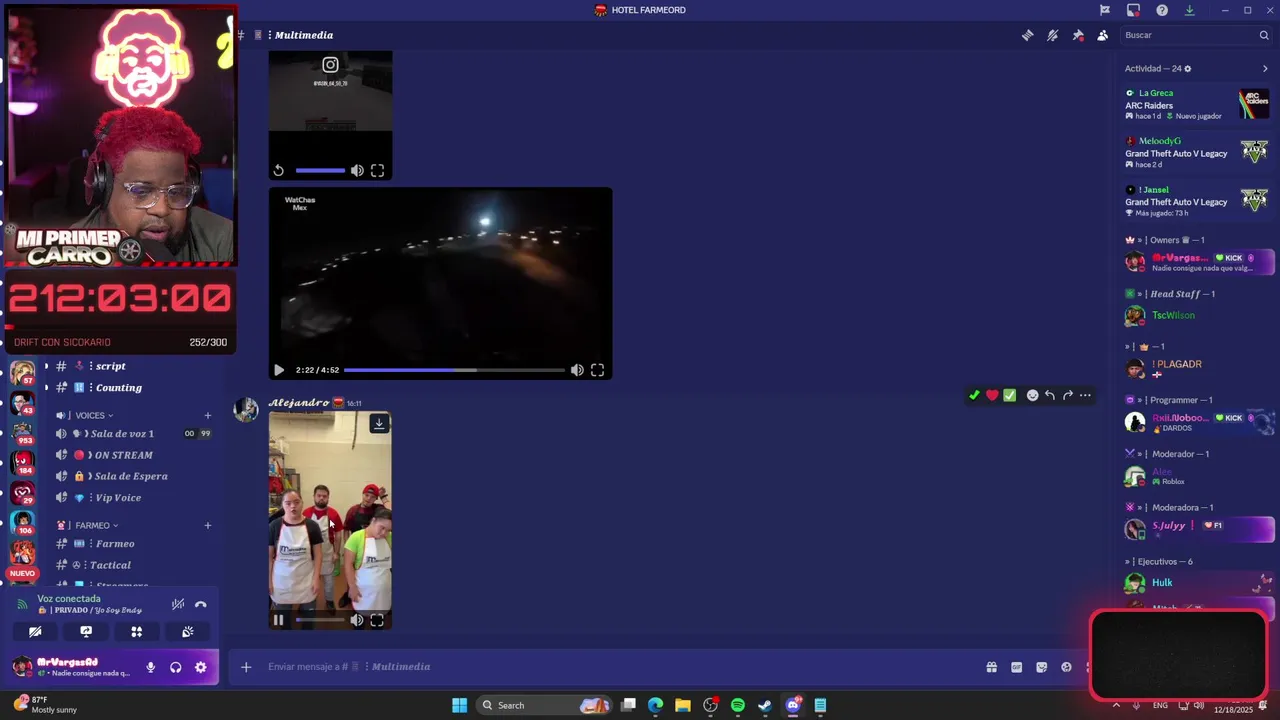Viewport: 1280px width, 720px height.
Task: Toggle microphone mute in user panel
Action: pos(151,668)
